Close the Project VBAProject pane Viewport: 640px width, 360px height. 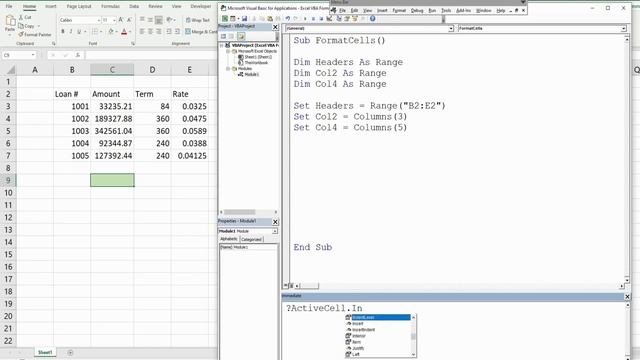click(x=275, y=27)
